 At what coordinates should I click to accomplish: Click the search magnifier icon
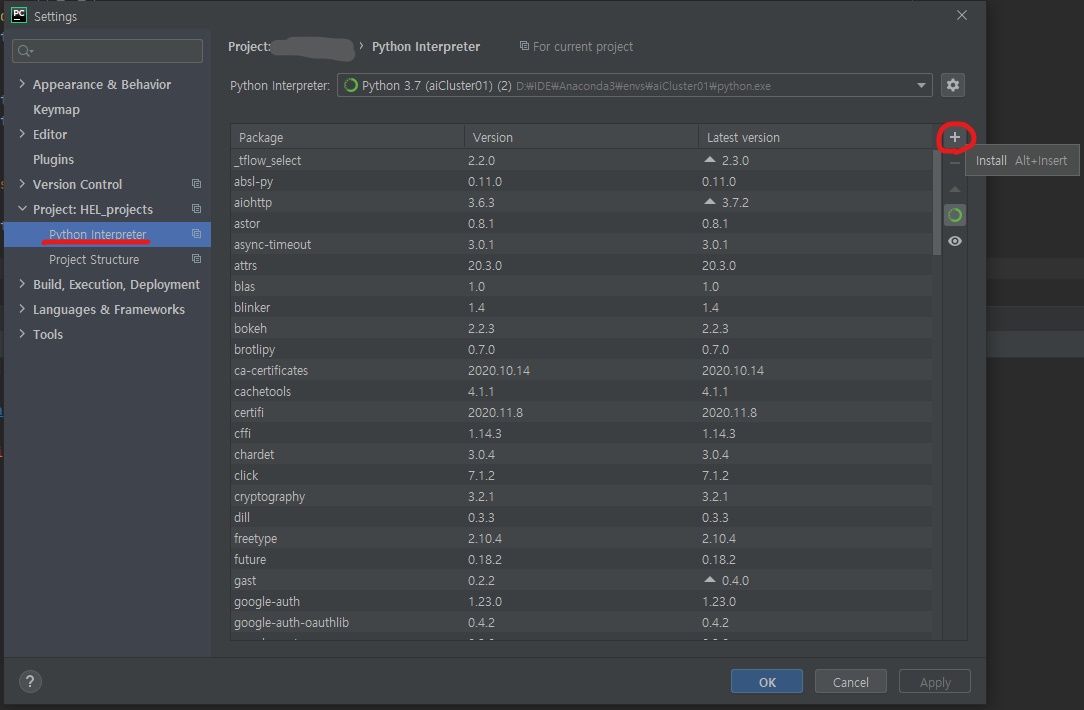click(x=25, y=50)
